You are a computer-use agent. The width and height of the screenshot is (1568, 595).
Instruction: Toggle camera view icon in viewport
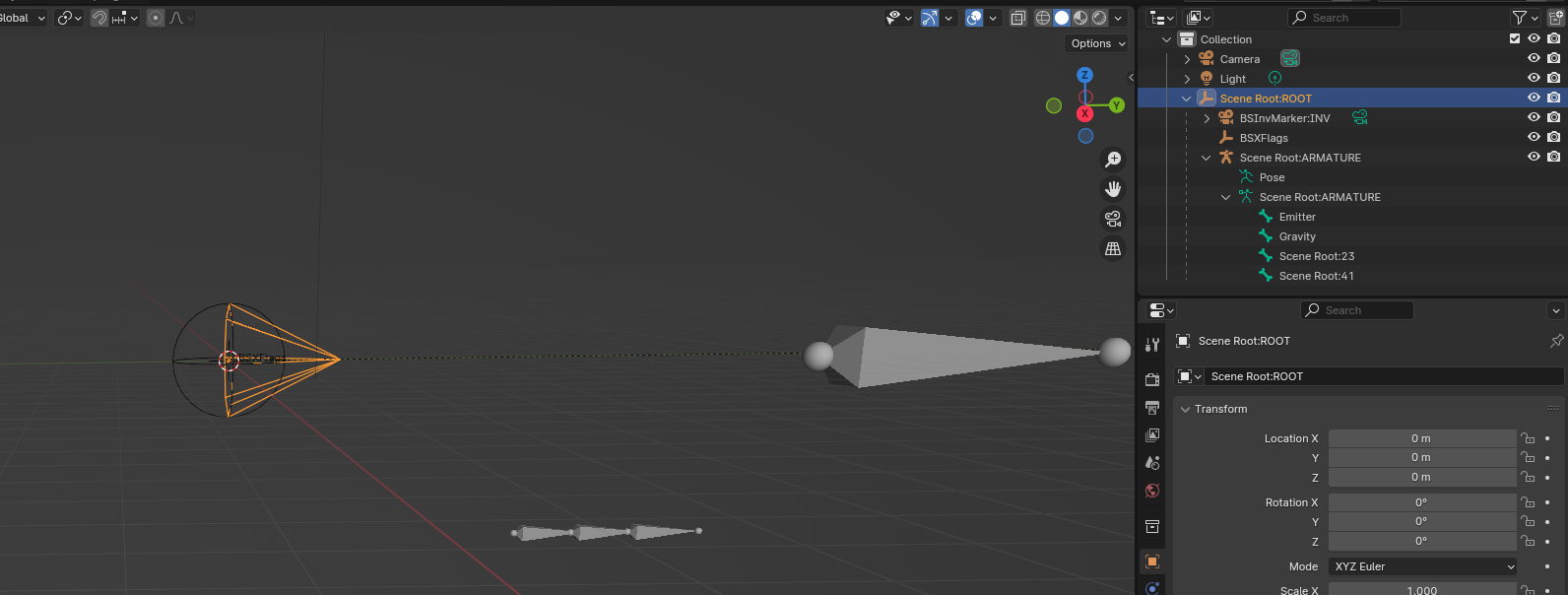point(1113,219)
